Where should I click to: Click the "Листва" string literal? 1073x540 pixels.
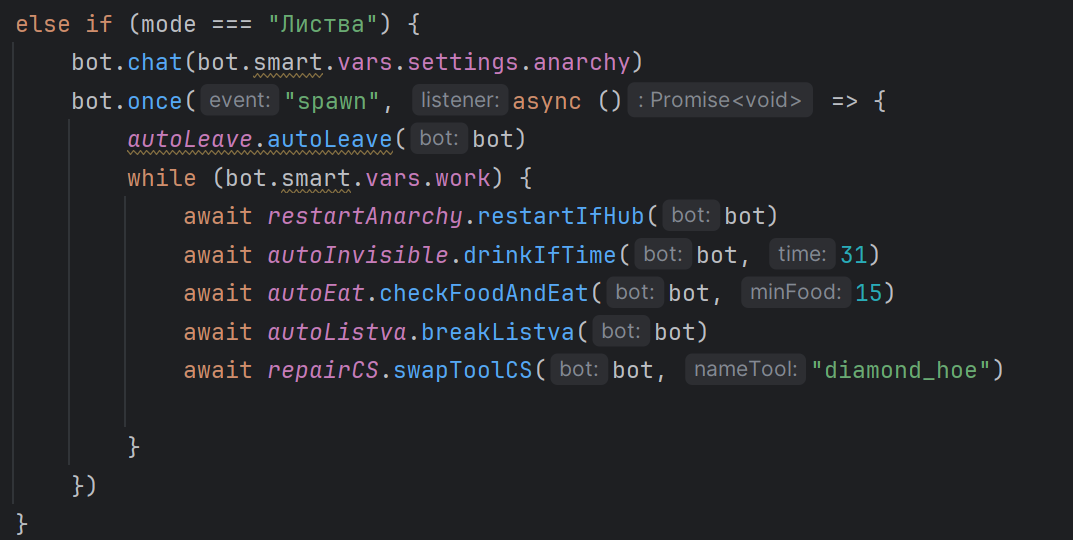pyautogui.click(x=322, y=23)
